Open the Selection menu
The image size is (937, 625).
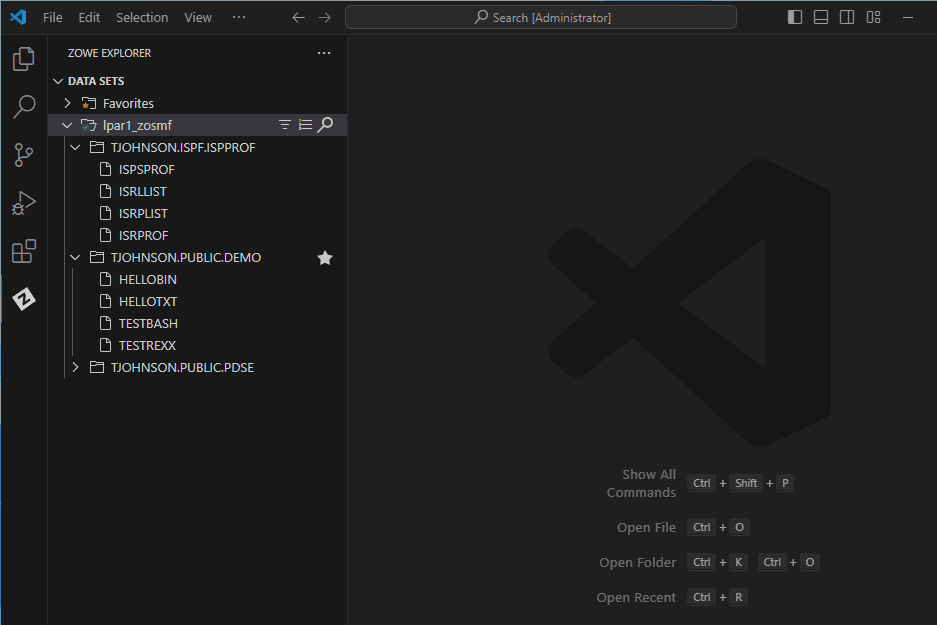[142, 17]
